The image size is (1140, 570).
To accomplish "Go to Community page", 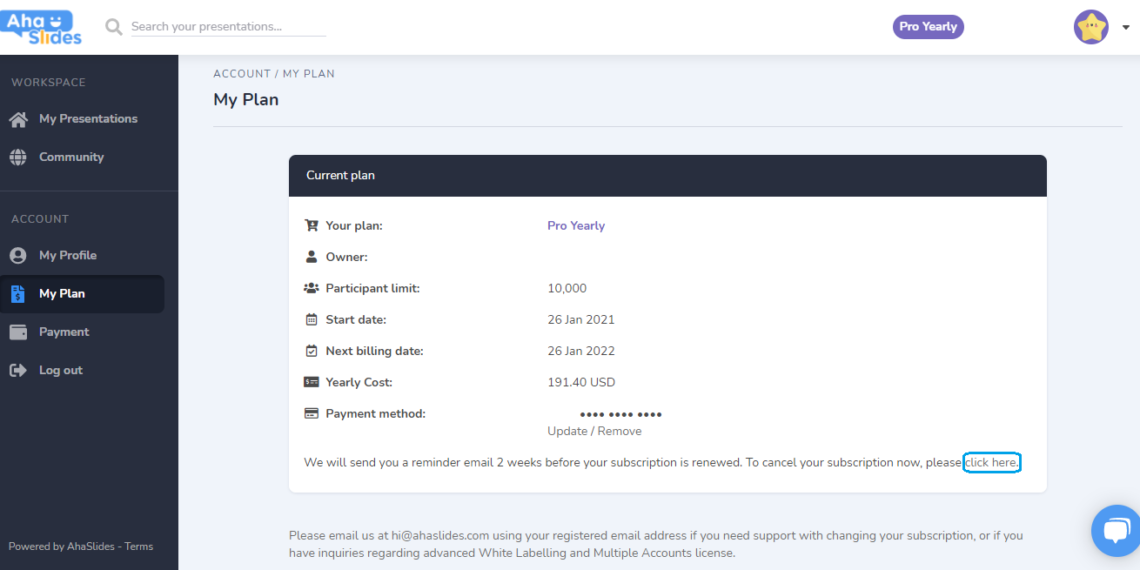I will [71, 157].
